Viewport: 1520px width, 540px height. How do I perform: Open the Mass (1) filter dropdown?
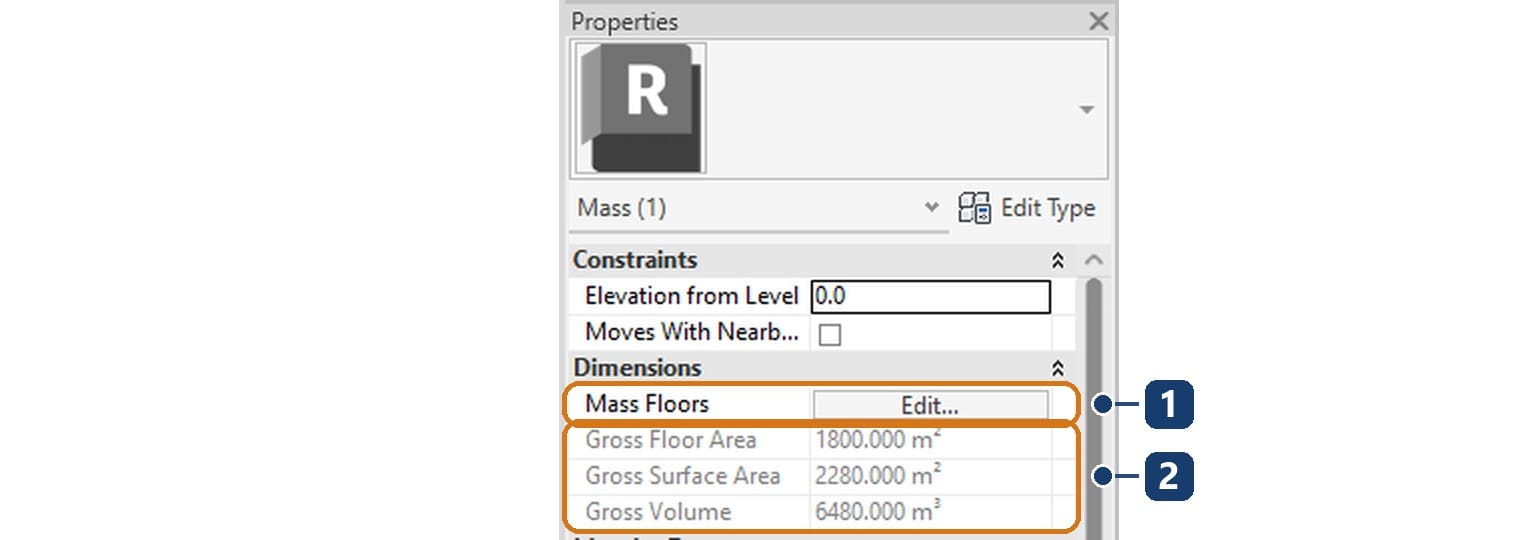[931, 208]
